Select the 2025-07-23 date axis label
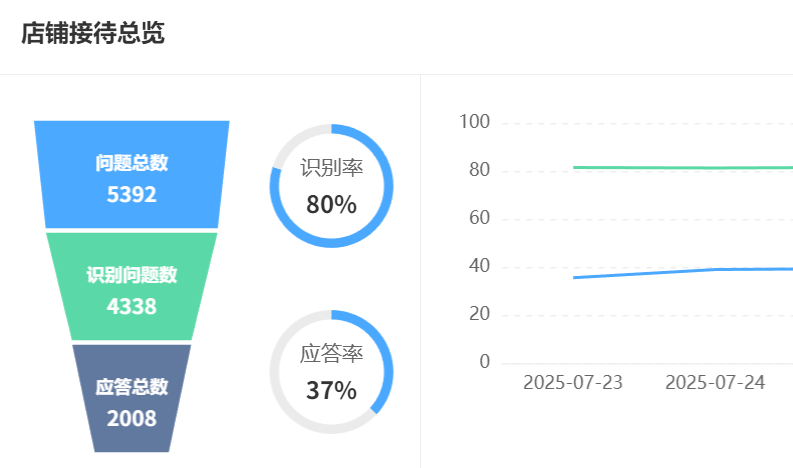The image size is (793, 468). pyautogui.click(x=572, y=383)
